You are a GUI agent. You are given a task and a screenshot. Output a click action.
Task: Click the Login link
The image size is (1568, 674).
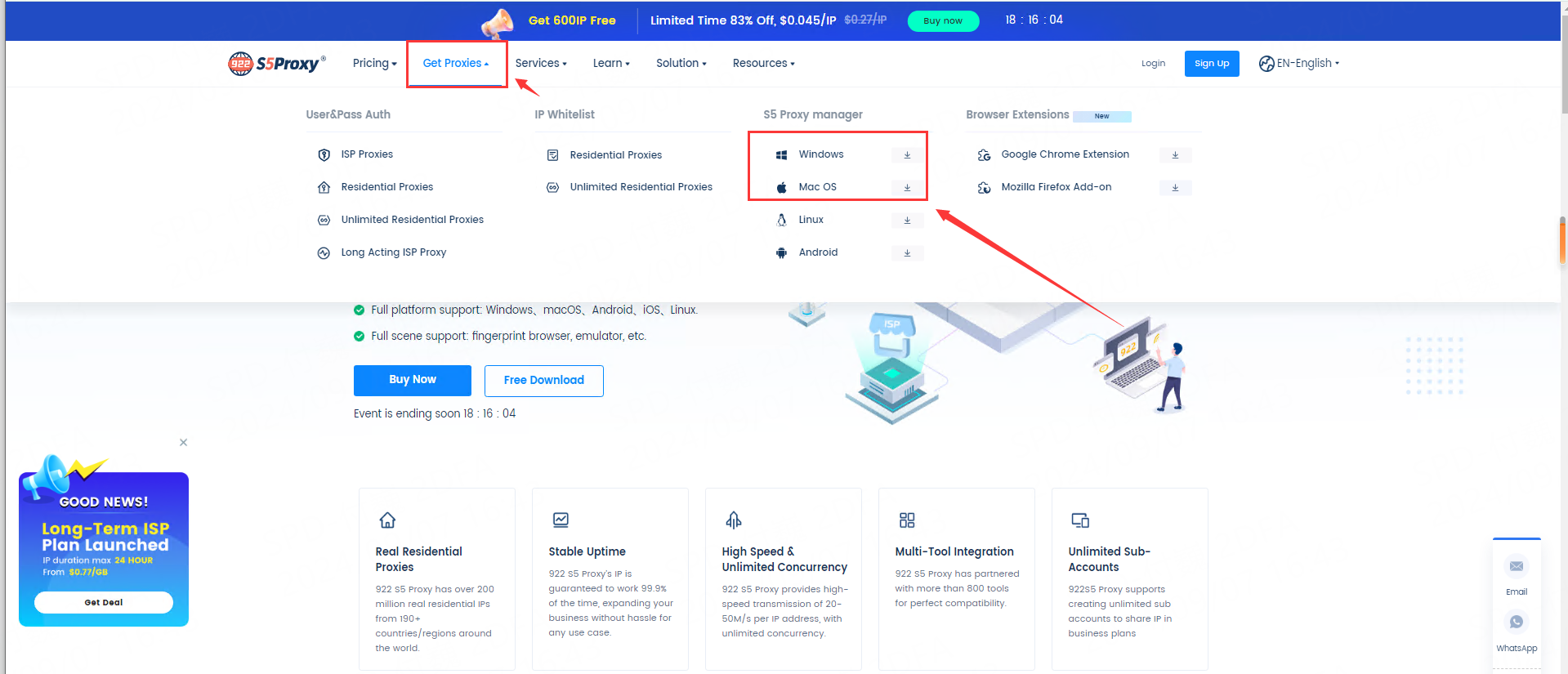click(1153, 63)
